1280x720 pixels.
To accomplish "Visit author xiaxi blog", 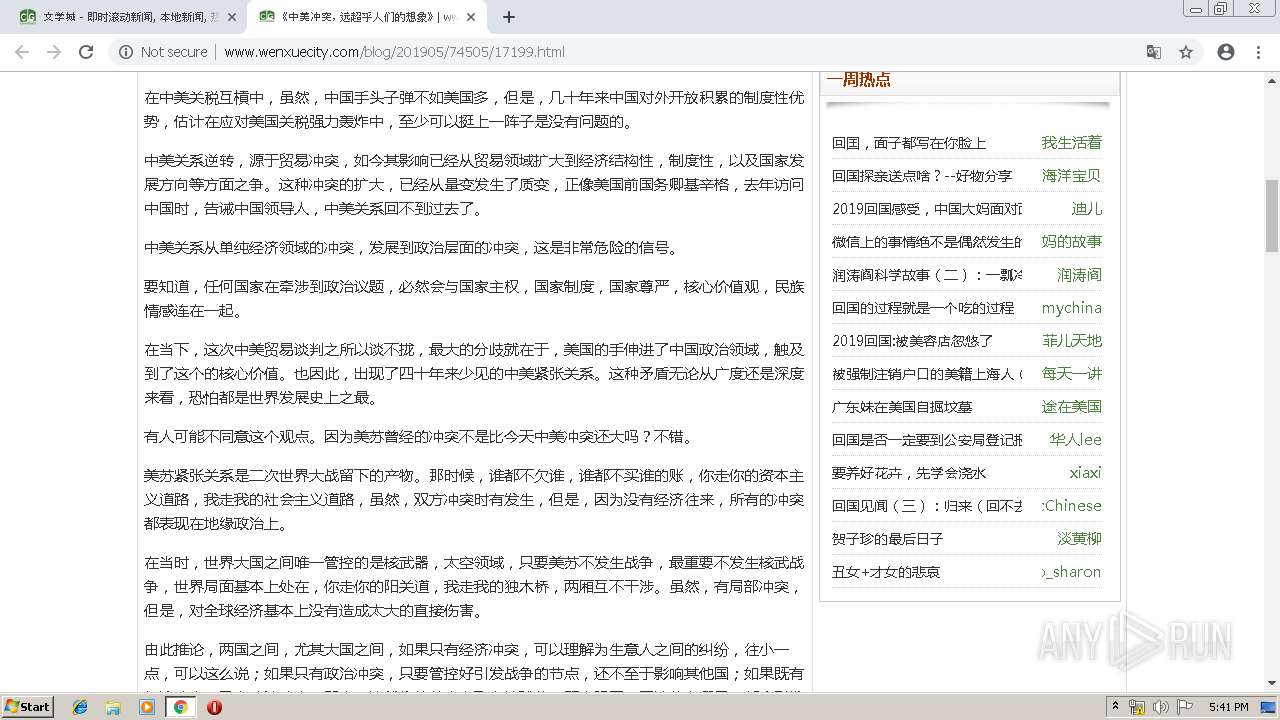I will (x=1085, y=473).
